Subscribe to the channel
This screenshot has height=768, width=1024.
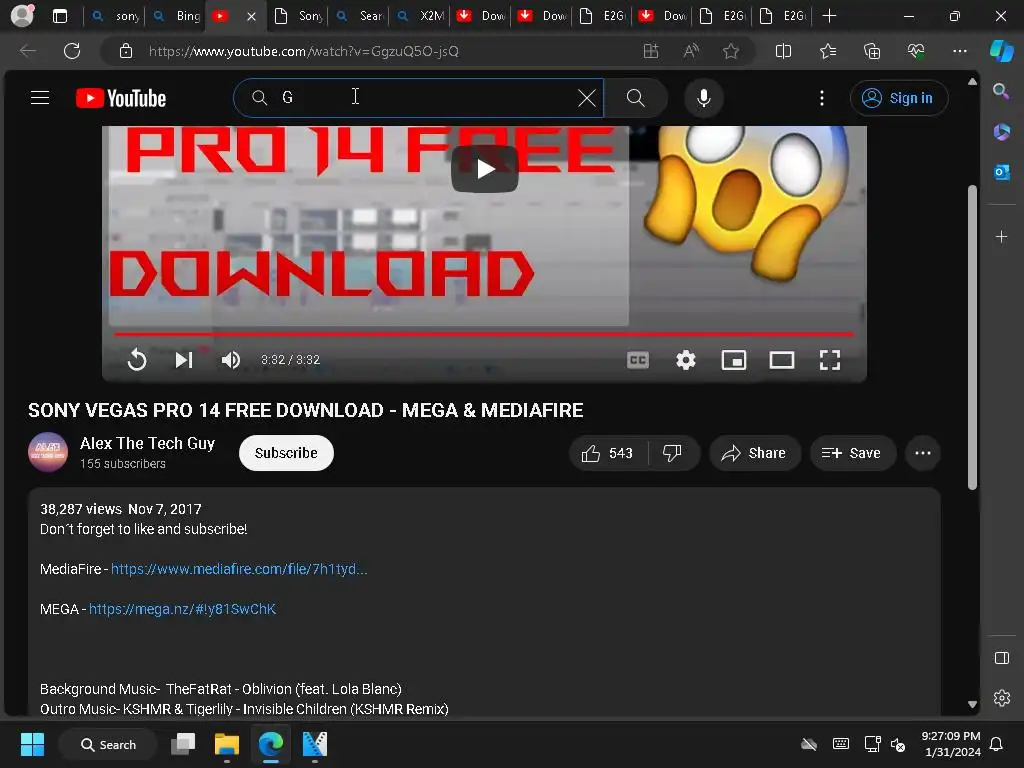(x=286, y=453)
